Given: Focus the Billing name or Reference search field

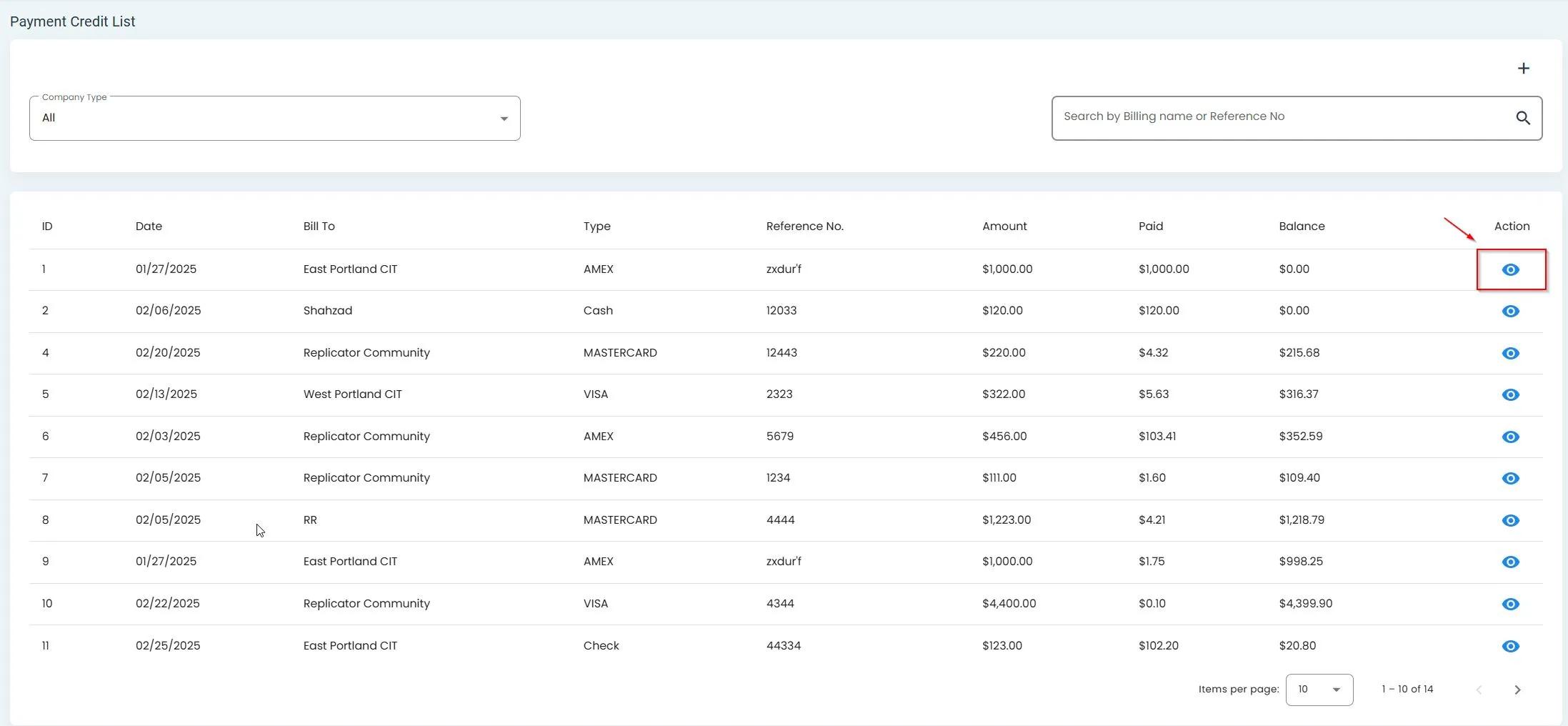Looking at the screenshot, I should [x=1282, y=117].
